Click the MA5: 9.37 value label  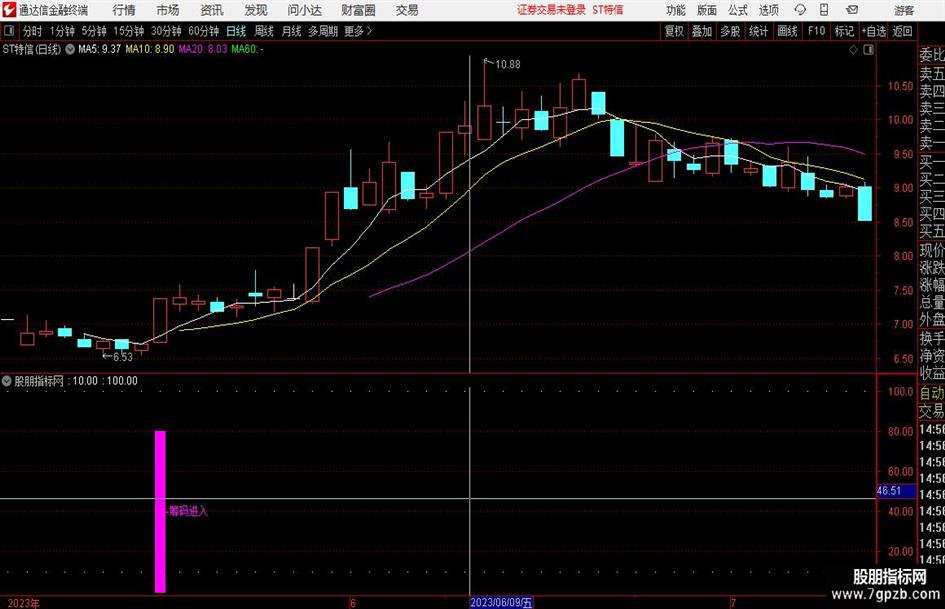click(x=99, y=49)
